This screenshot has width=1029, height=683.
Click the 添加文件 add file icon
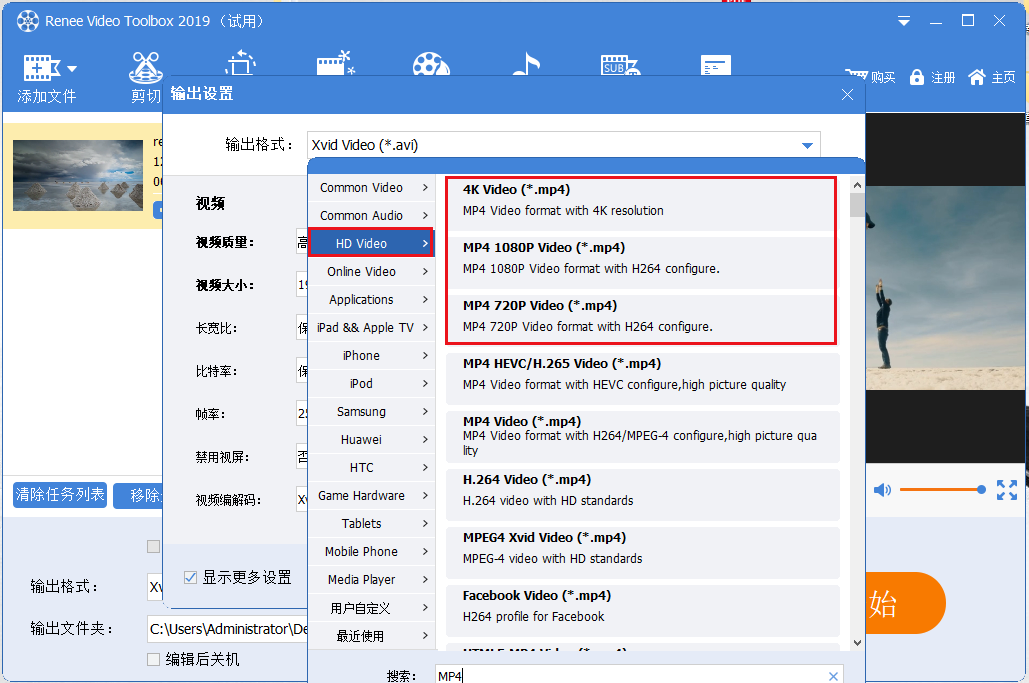(x=41, y=68)
